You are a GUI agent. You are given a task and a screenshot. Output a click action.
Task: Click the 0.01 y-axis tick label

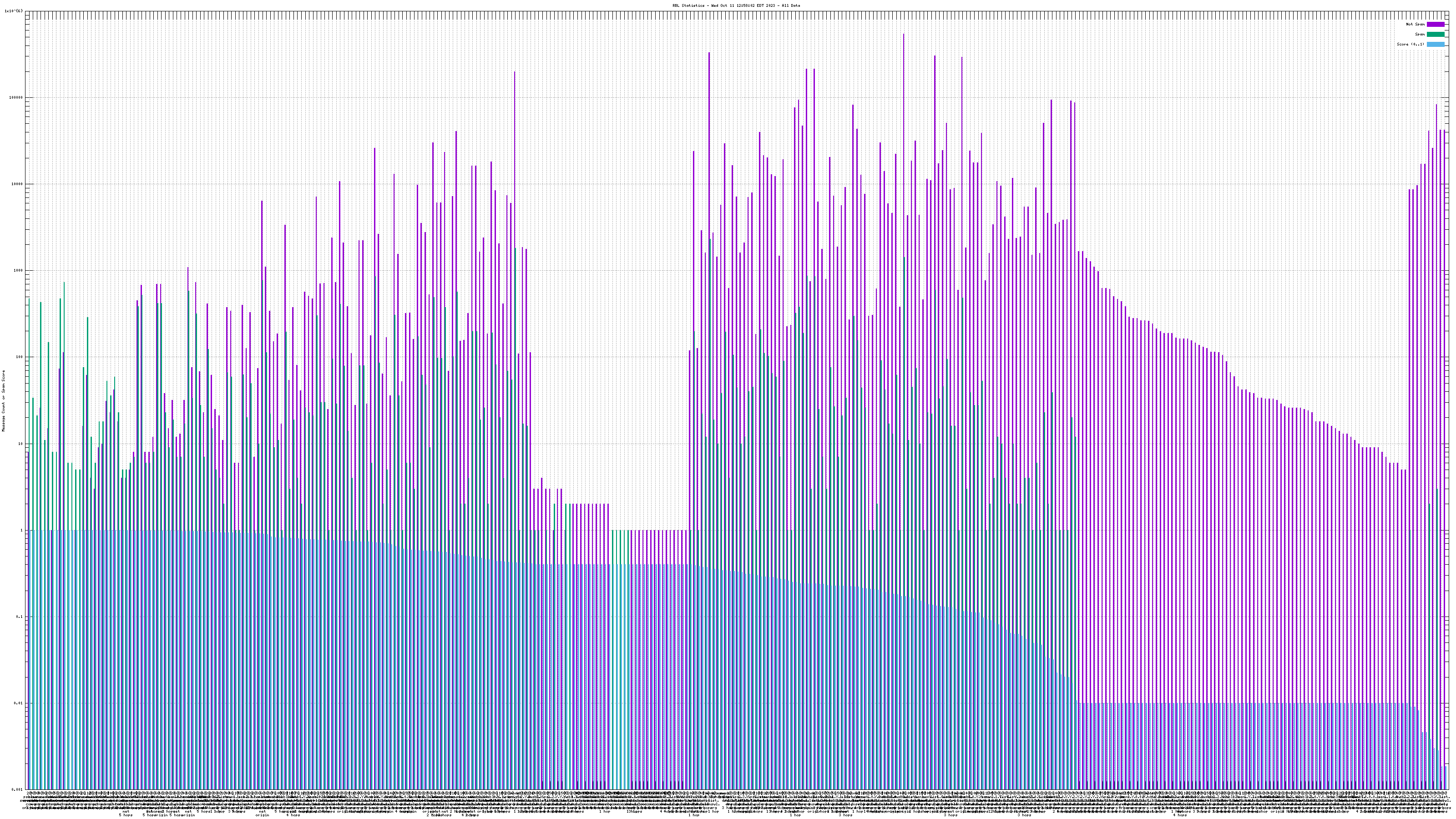point(19,703)
